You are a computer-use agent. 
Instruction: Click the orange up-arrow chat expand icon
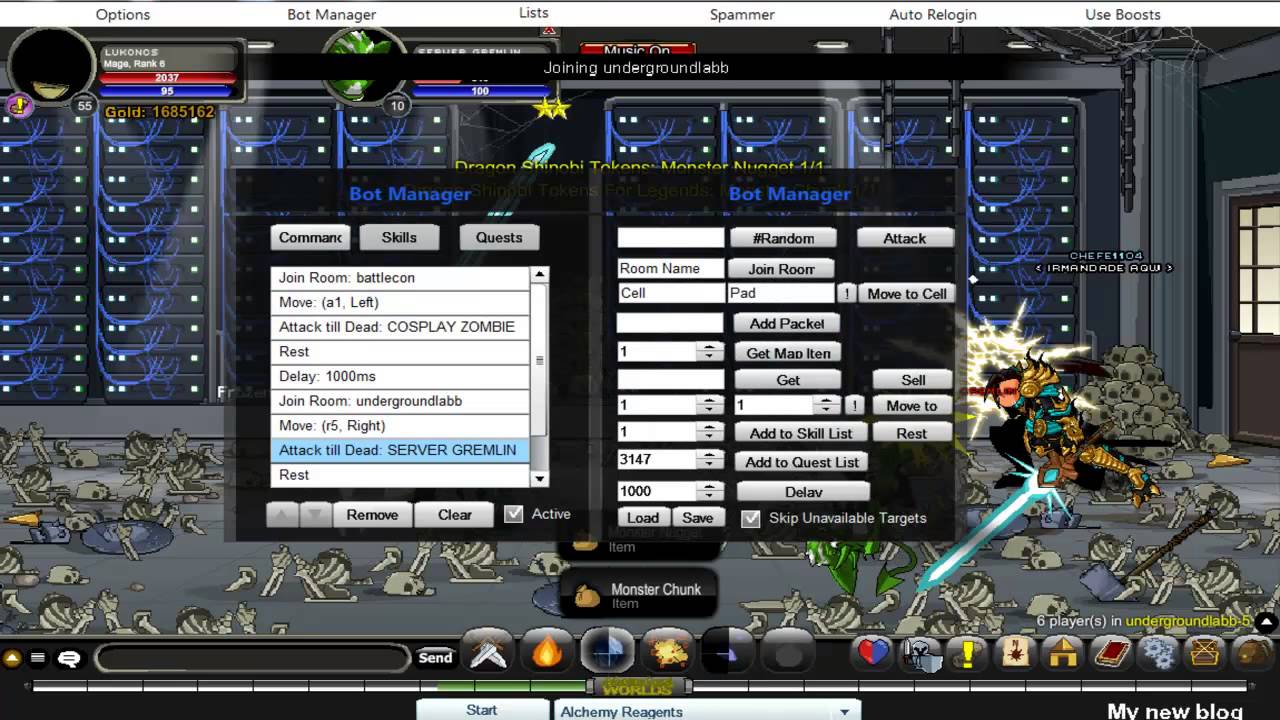click(12, 658)
